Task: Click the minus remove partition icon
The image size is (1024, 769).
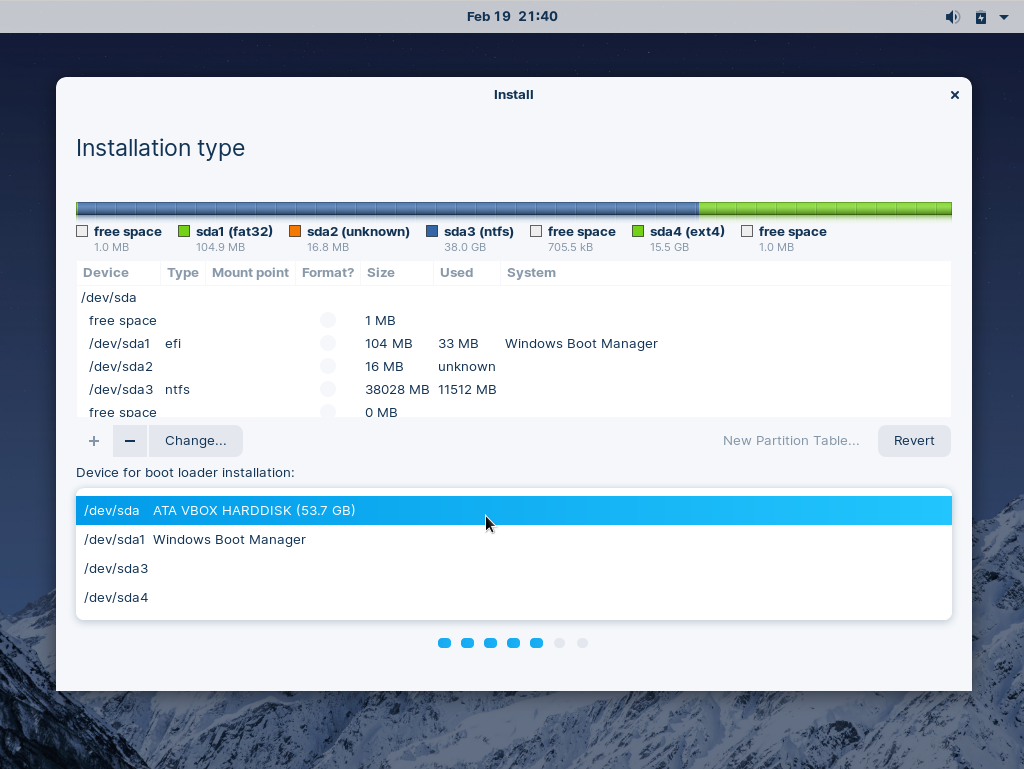Action: coord(130,441)
